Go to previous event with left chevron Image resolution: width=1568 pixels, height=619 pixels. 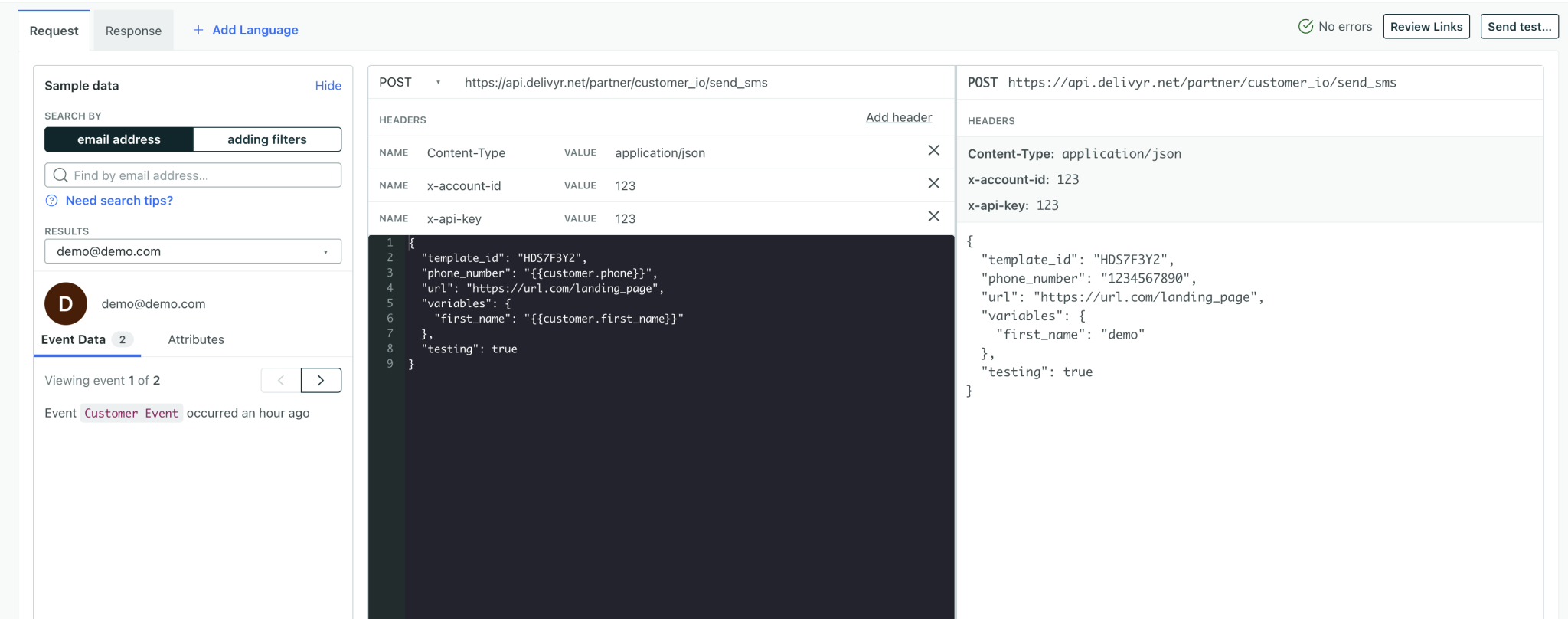[x=281, y=380]
